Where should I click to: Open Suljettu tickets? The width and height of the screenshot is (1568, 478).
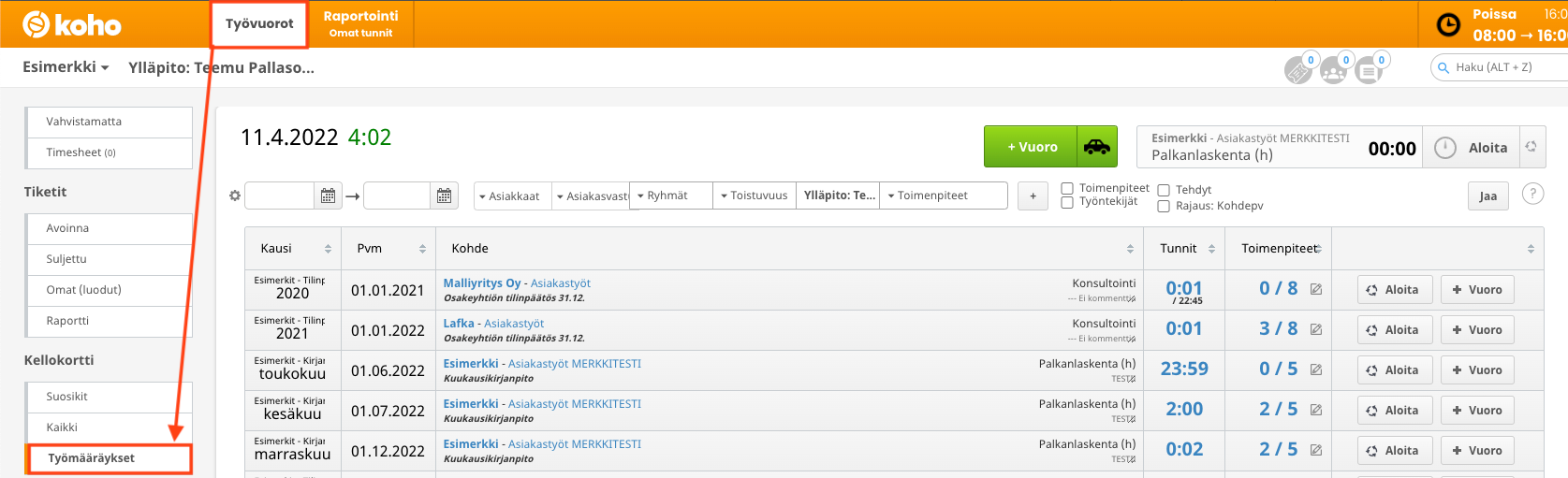[x=109, y=259]
